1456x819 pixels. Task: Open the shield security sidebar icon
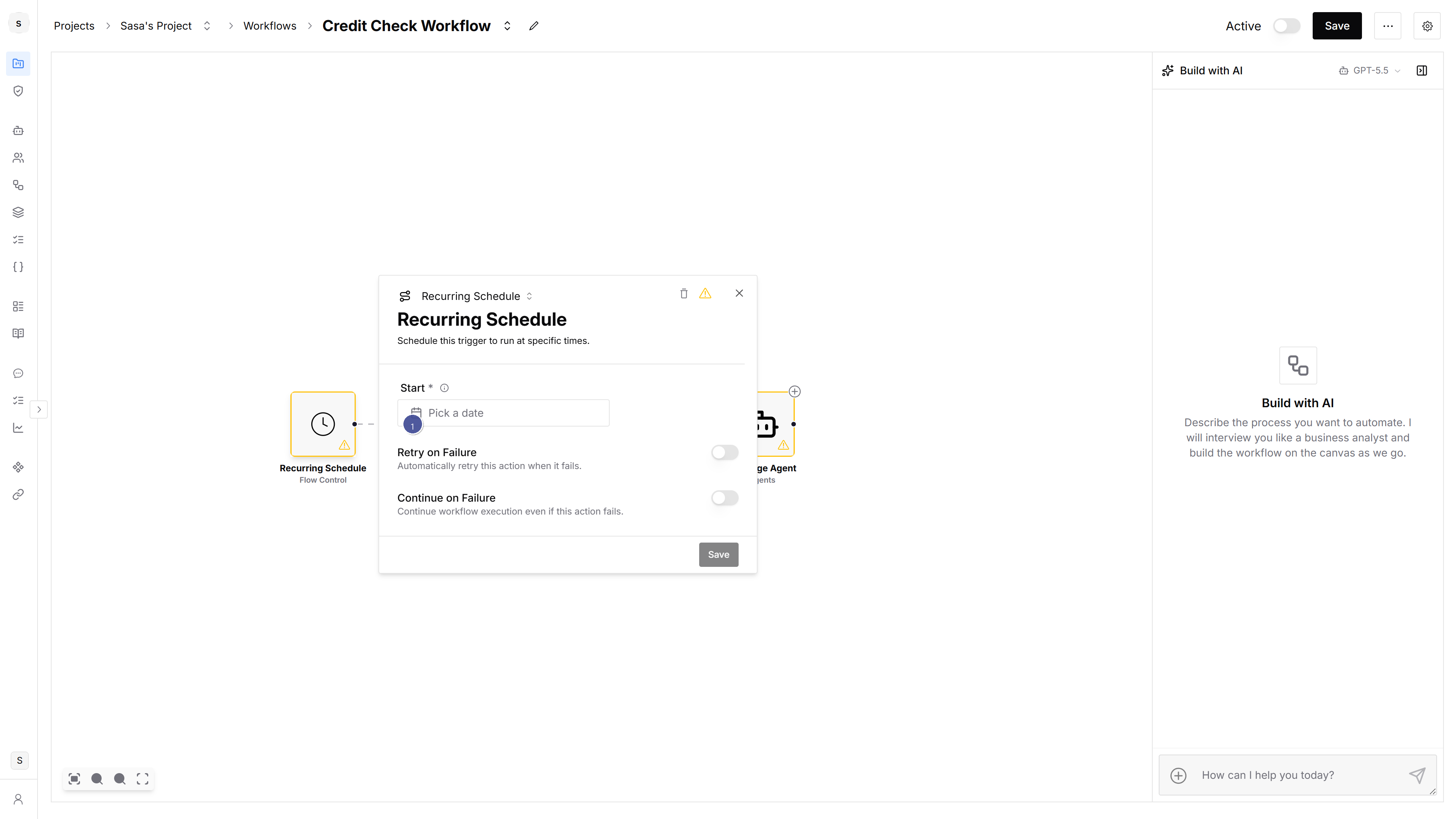point(18,91)
